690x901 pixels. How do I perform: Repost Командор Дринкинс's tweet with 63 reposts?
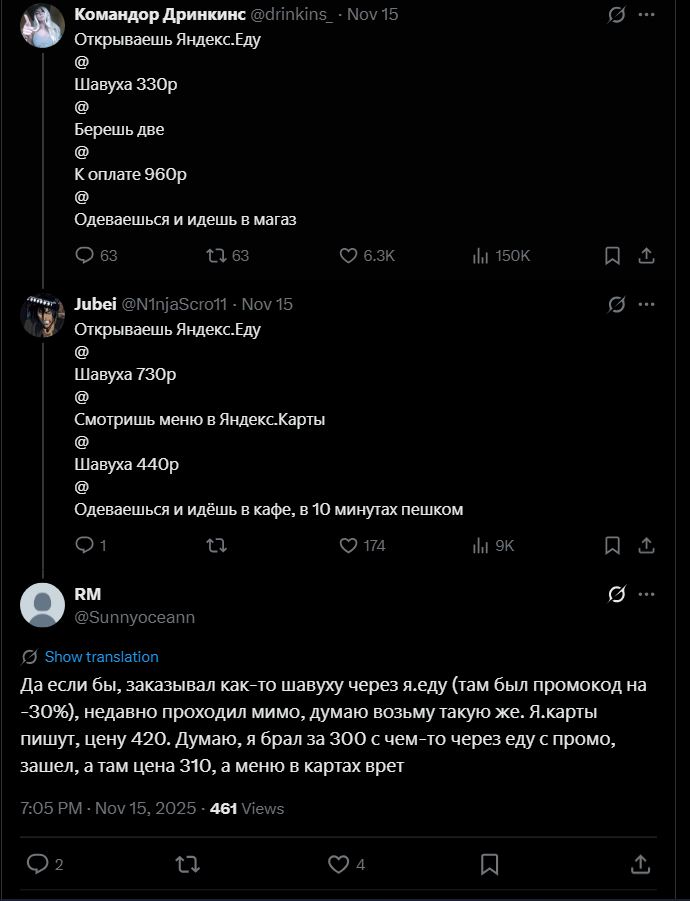point(215,256)
